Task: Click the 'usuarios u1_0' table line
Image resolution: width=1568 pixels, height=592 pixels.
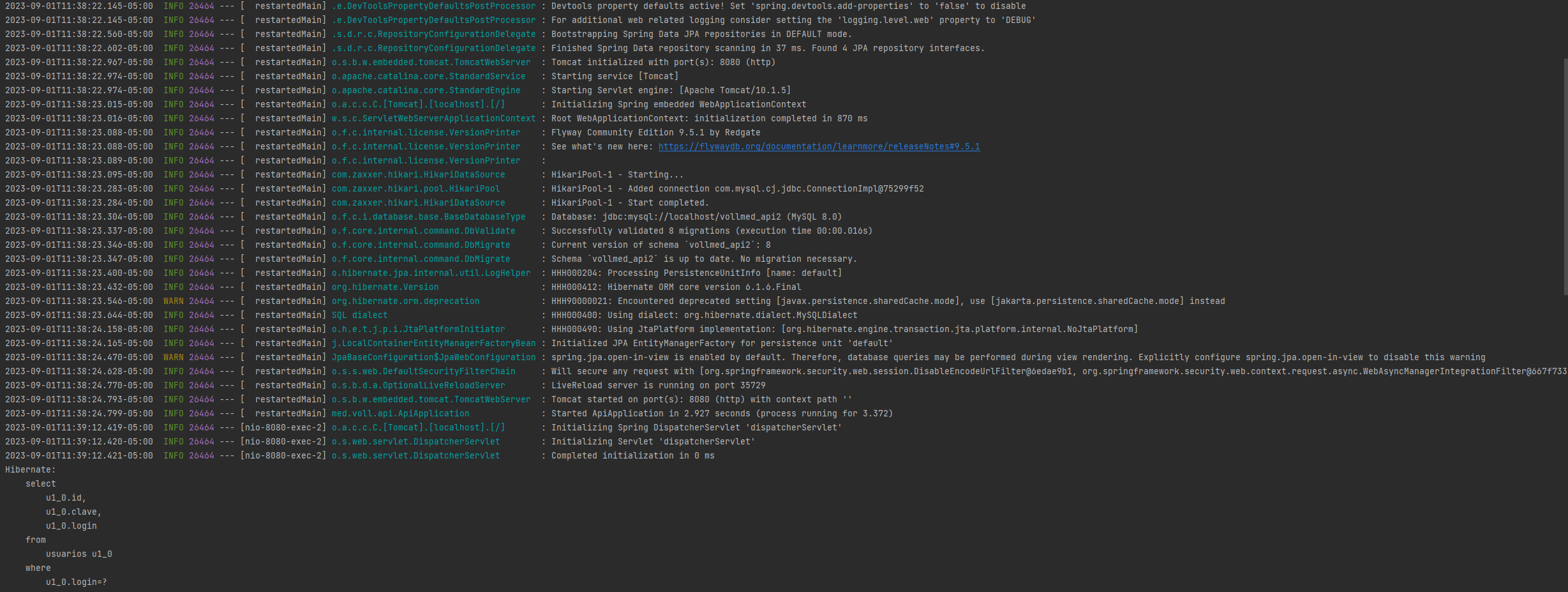Action: coord(78,554)
